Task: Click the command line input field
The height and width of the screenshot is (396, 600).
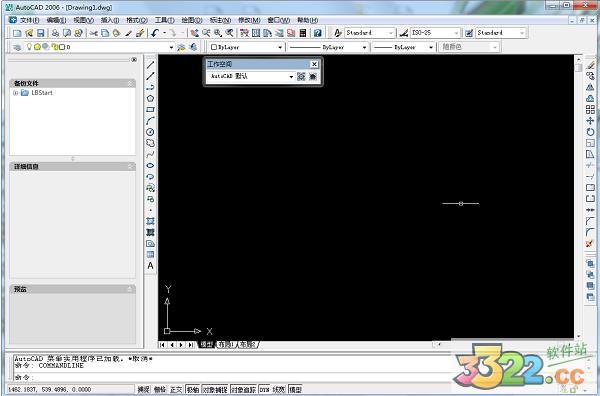Action: click(233, 378)
